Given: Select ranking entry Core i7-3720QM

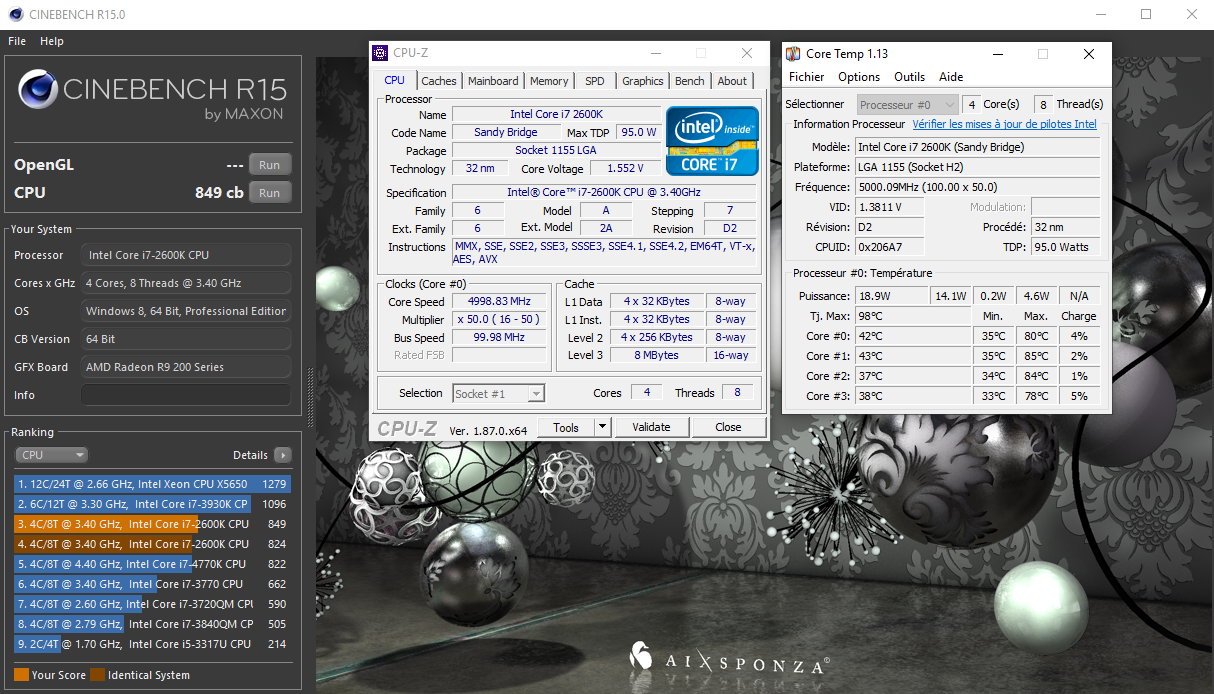Looking at the screenshot, I should coord(152,604).
